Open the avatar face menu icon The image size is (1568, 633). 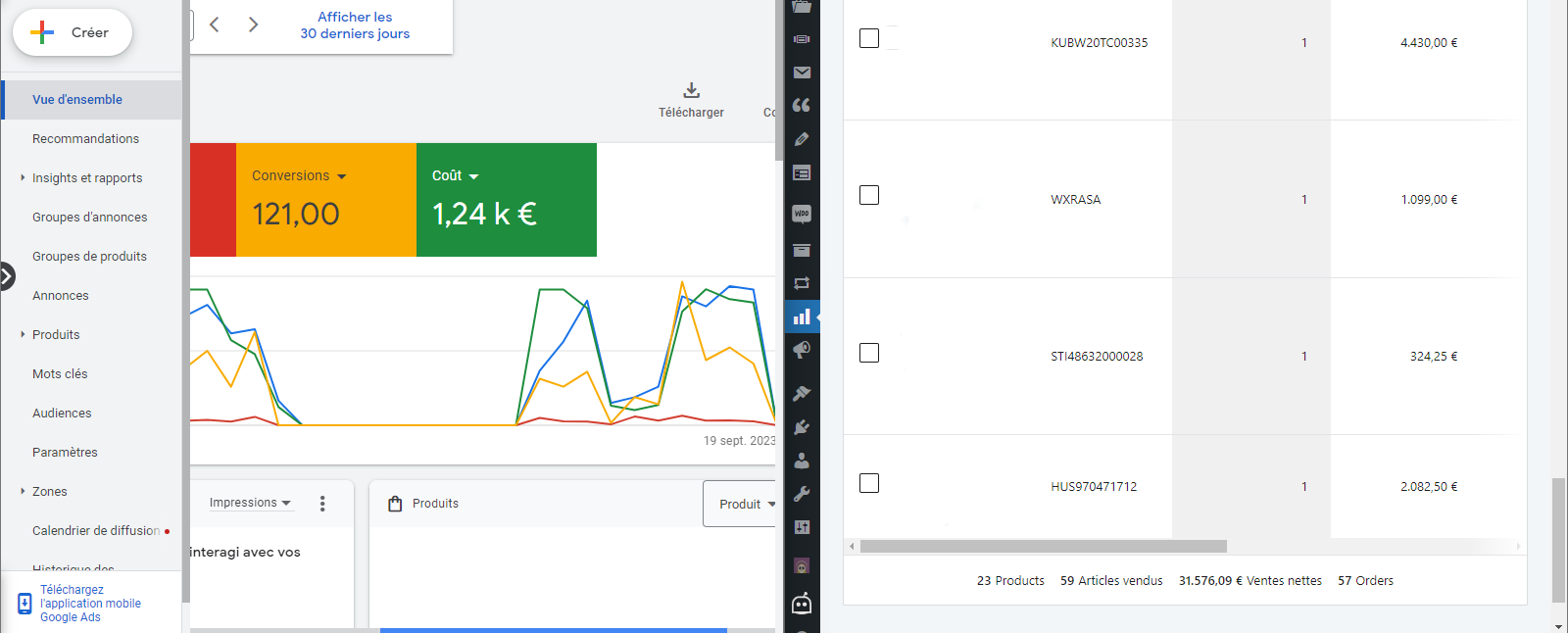click(x=802, y=566)
